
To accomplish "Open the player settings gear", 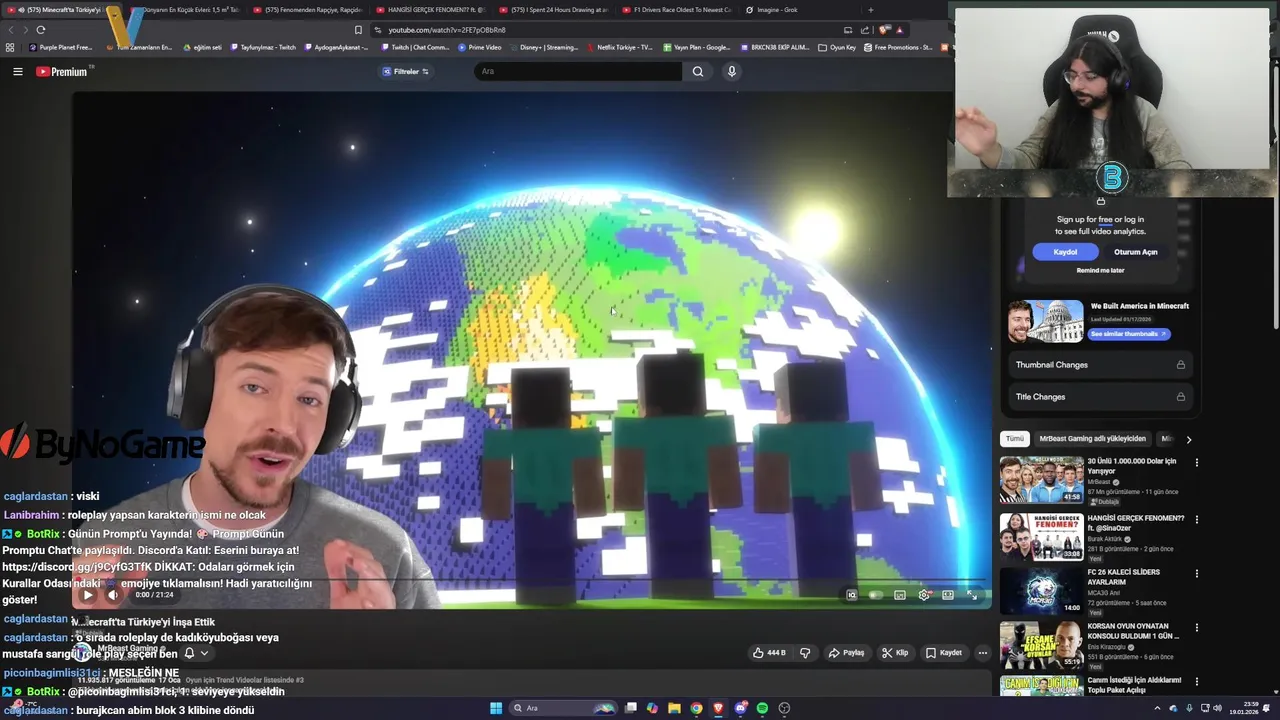I will 924,595.
